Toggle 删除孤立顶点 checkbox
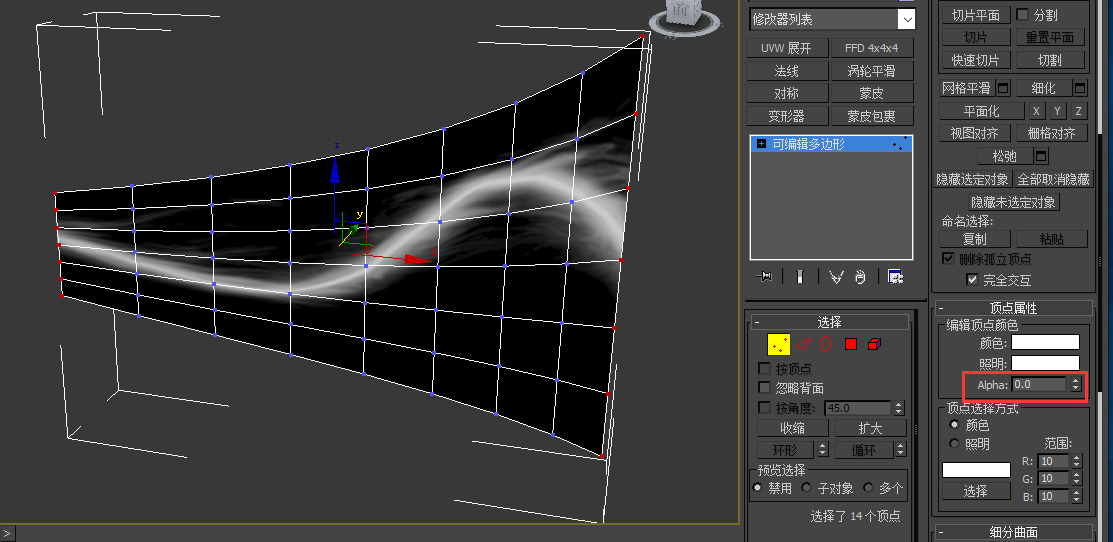 [948, 258]
